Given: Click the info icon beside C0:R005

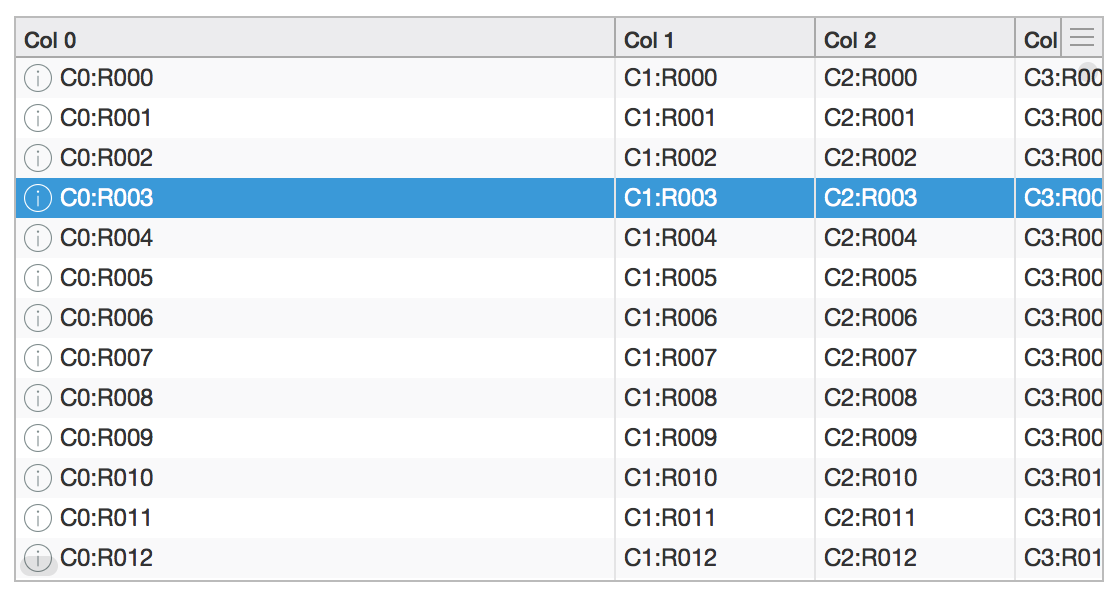Looking at the screenshot, I should (38, 278).
